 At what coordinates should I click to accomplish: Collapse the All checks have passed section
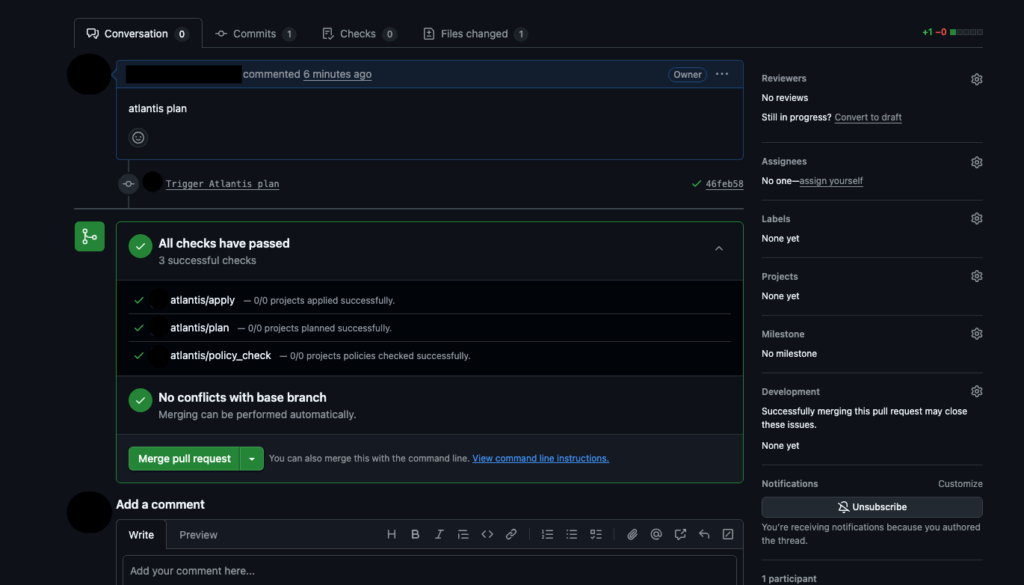click(718, 249)
